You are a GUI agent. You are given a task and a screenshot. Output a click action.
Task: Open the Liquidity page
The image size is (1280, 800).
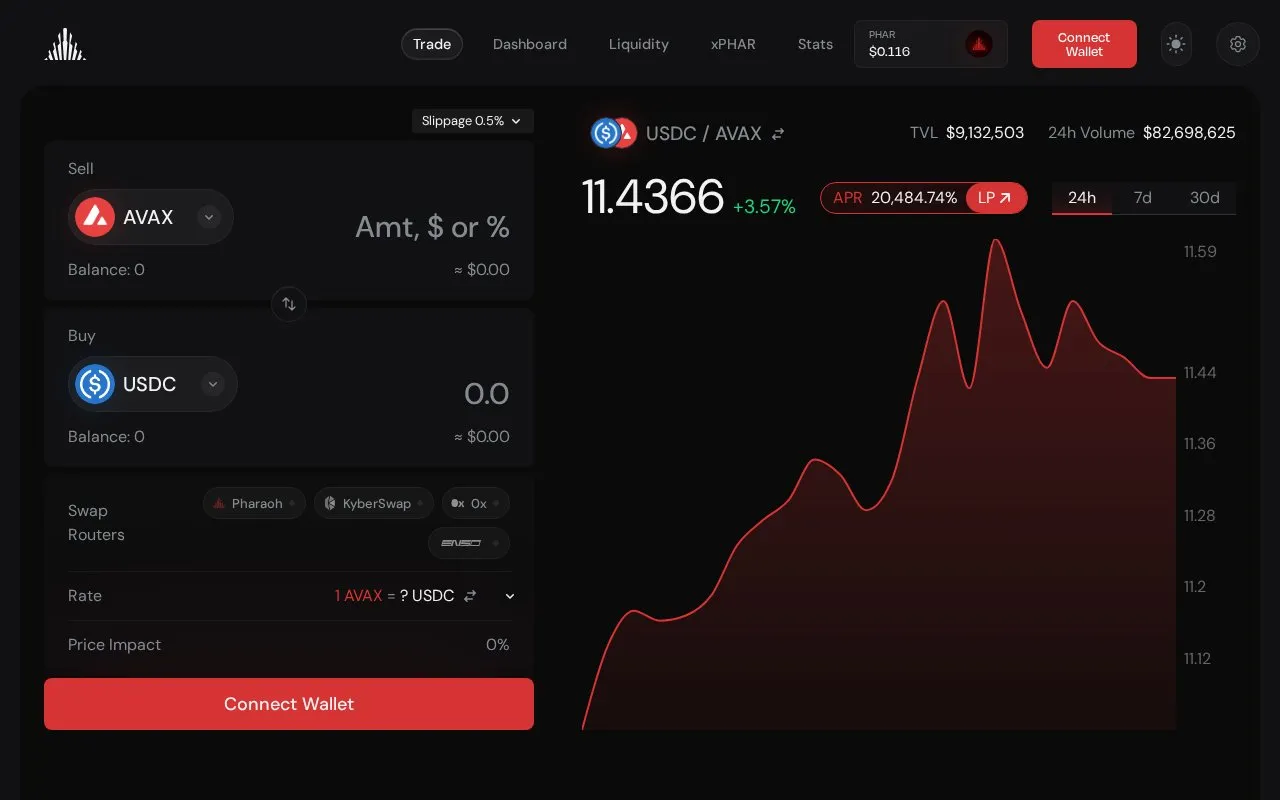click(639, 44)
